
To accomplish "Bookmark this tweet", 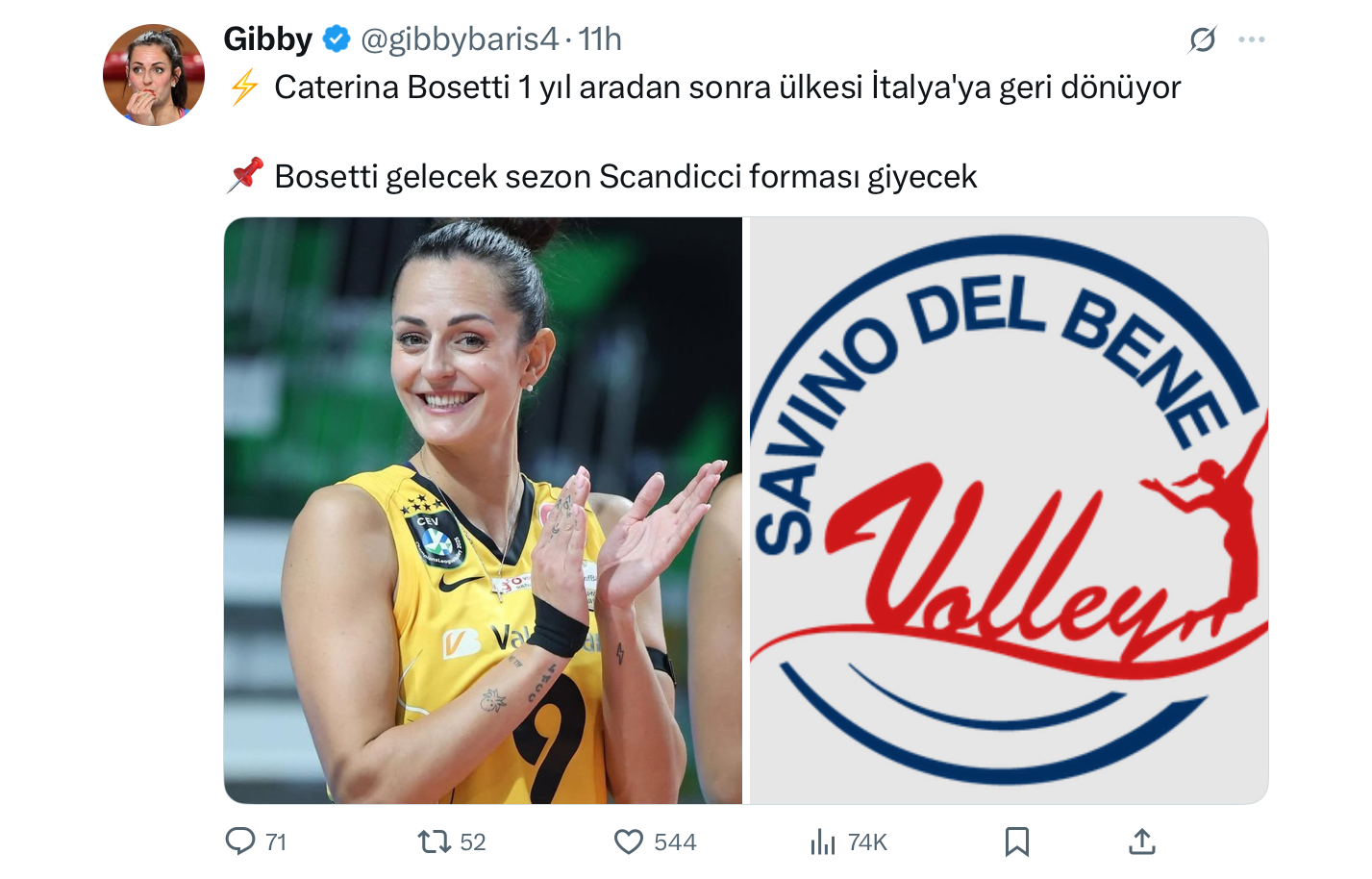I will point(1017,842).
